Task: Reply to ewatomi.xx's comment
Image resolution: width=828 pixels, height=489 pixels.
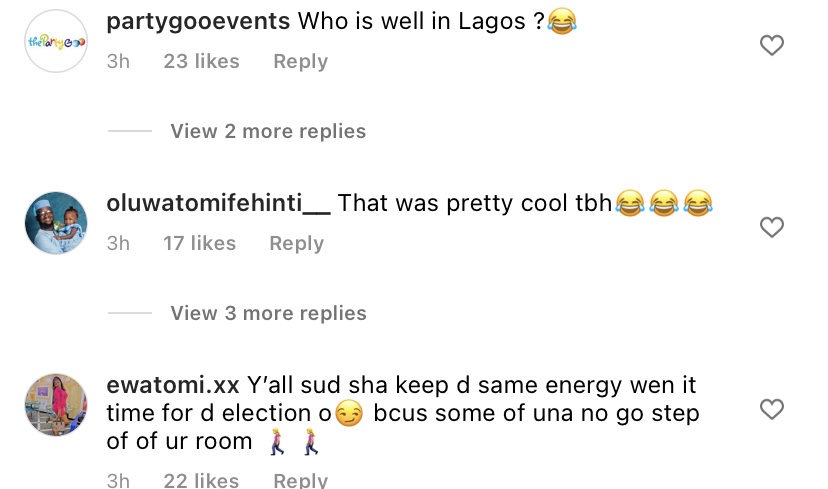Action: pos(300,480)
